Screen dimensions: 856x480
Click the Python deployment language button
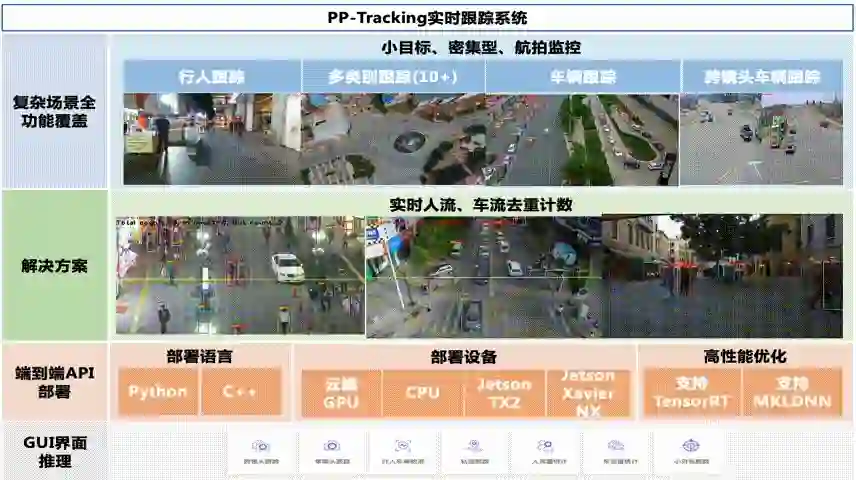158,391
